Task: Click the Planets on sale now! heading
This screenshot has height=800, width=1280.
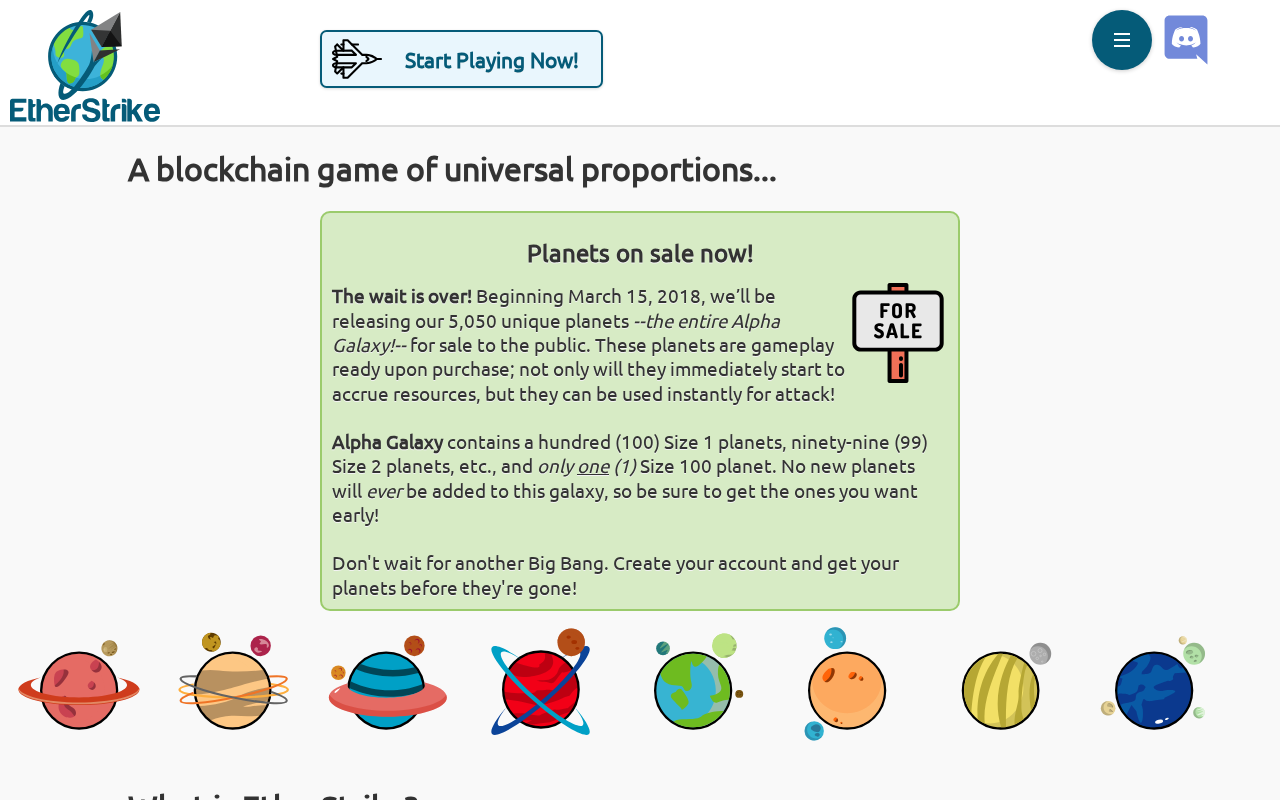Action: pyautogui.click(x=640, y=254)
